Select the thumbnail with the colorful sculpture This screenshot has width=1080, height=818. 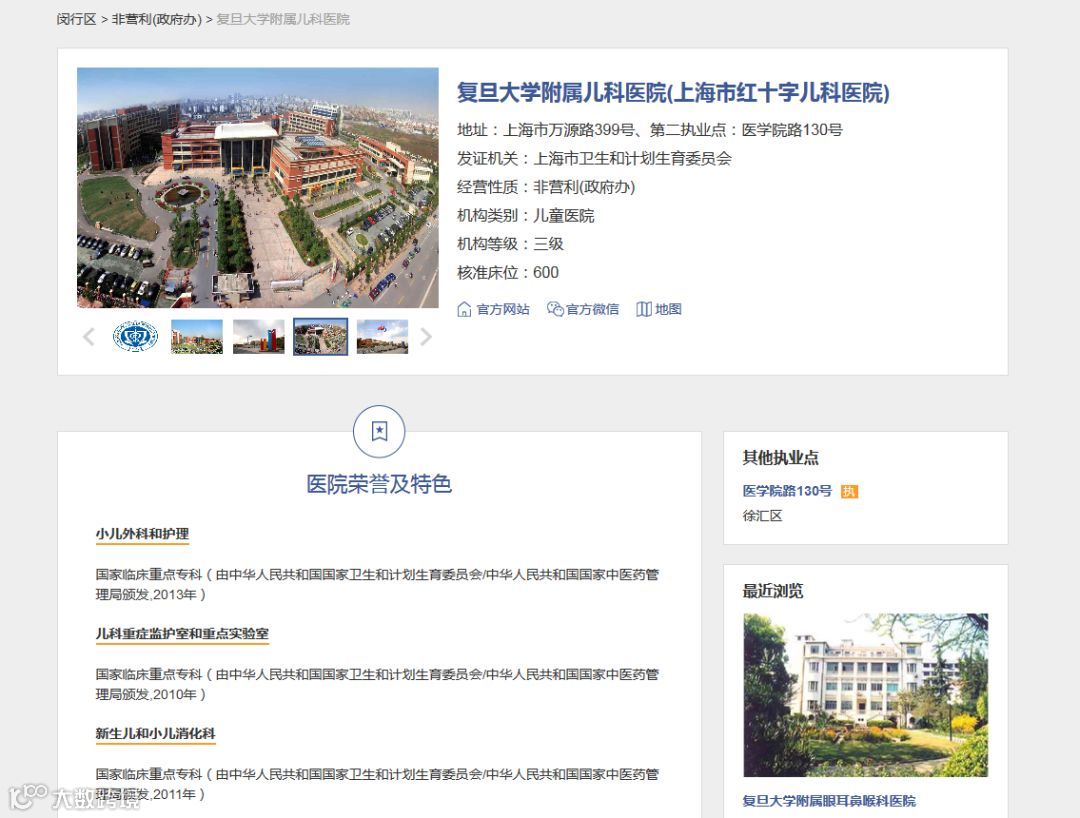(259, 337)
